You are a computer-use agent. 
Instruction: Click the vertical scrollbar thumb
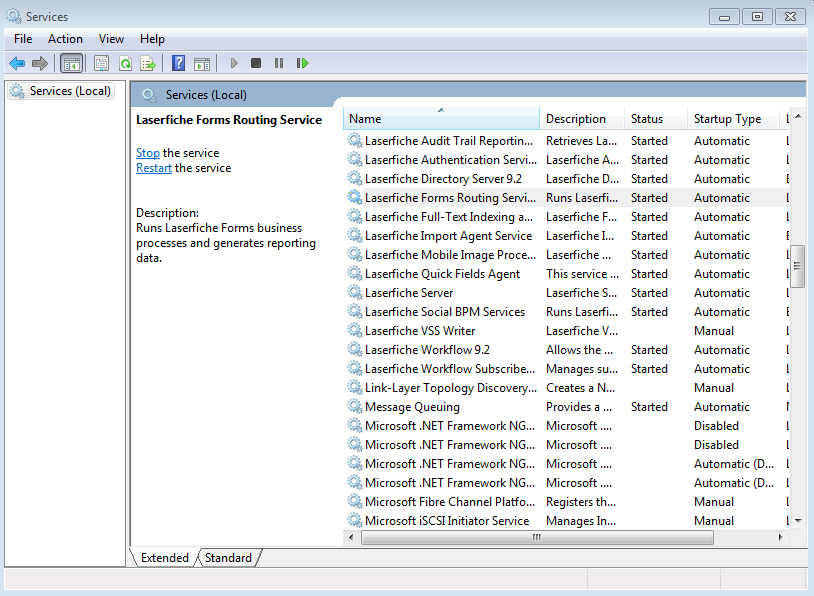point(797,266)
